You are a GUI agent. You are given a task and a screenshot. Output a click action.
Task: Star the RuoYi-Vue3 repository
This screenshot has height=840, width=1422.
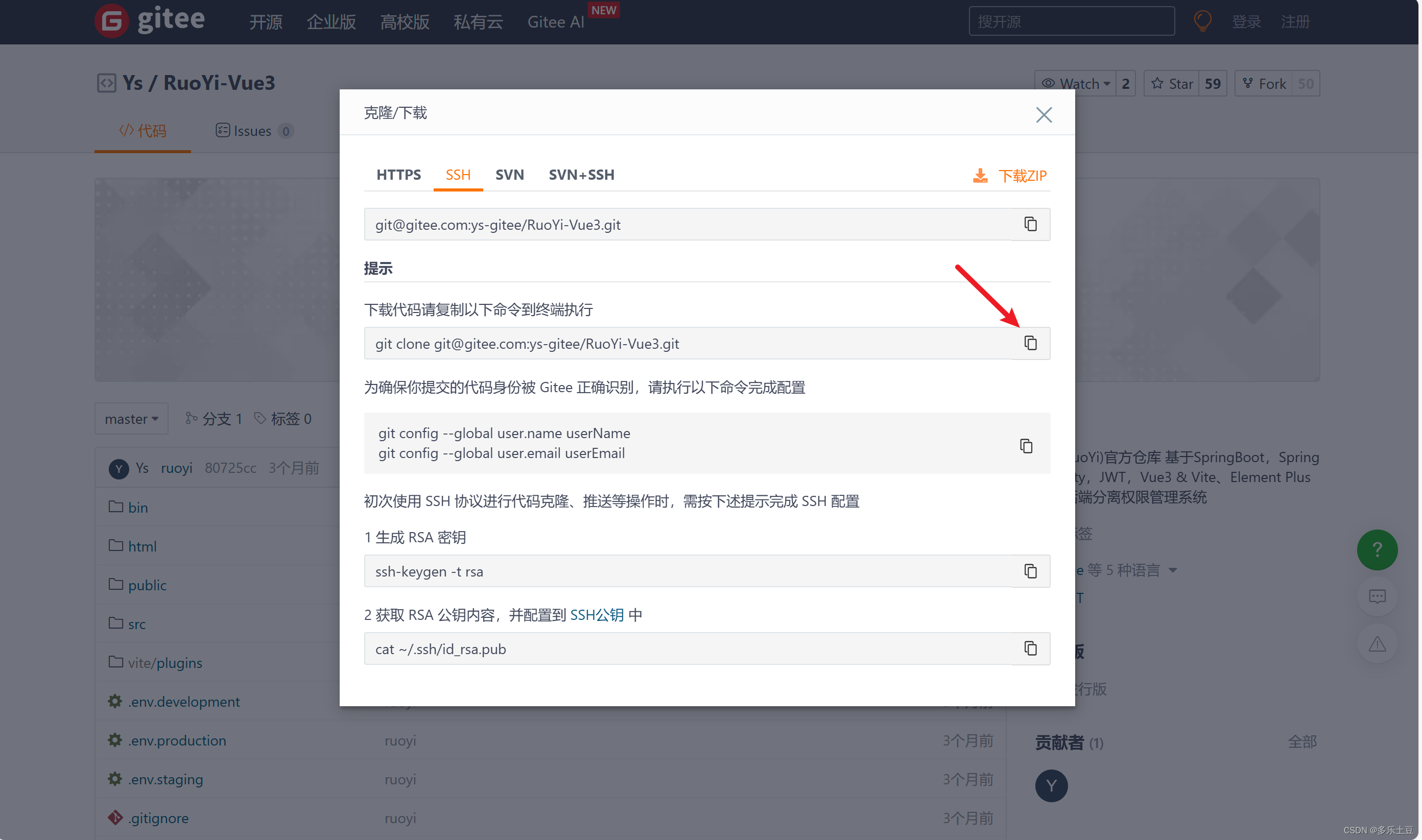click(x=1172, y=84)
